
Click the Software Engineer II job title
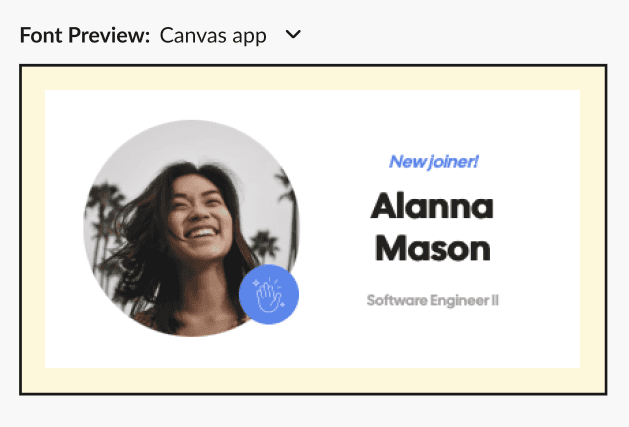click(432, 300)
